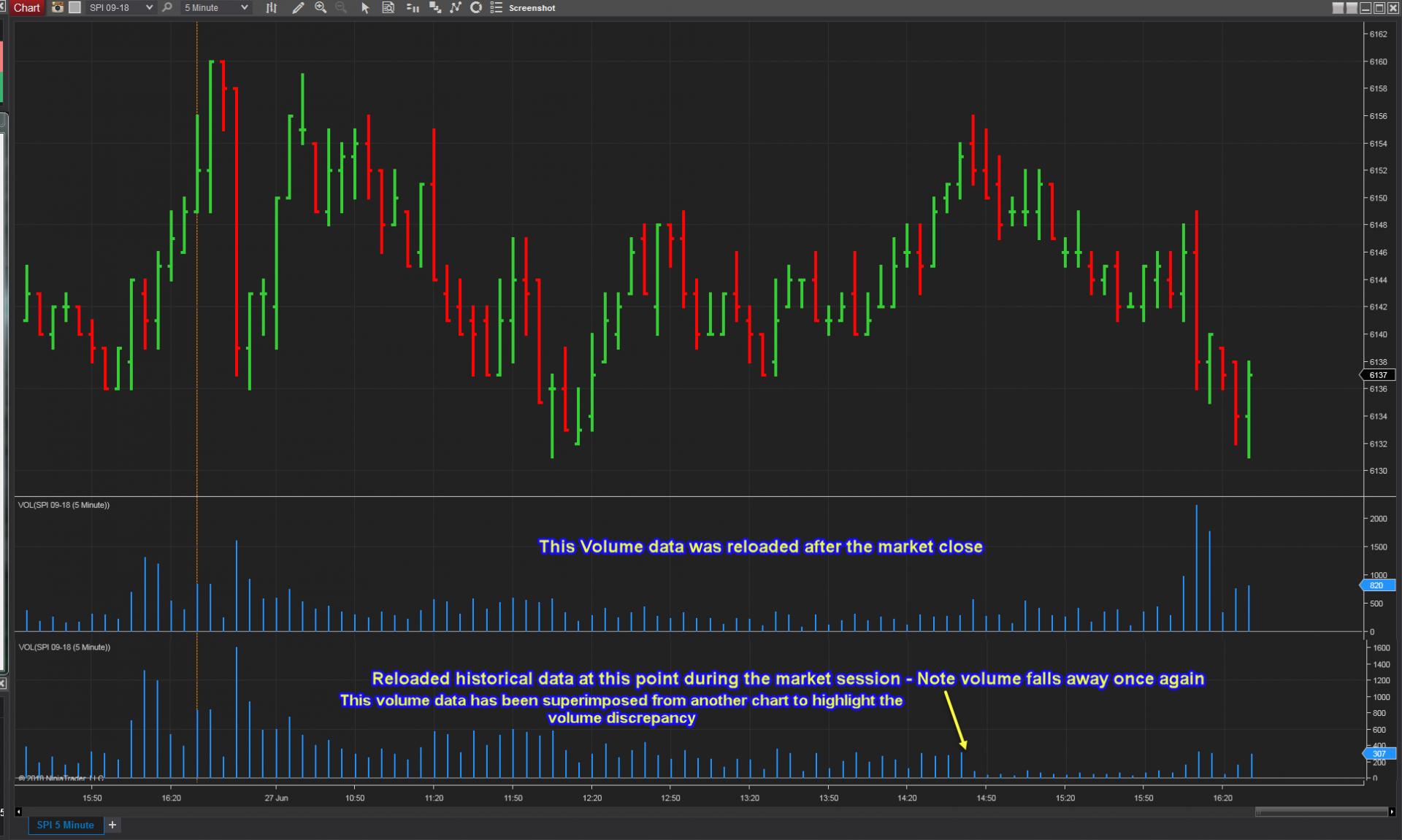Select the SPI 5 Minute tab
The height and width of the screenshot is (840, 1402).
(x=65, y=825)
